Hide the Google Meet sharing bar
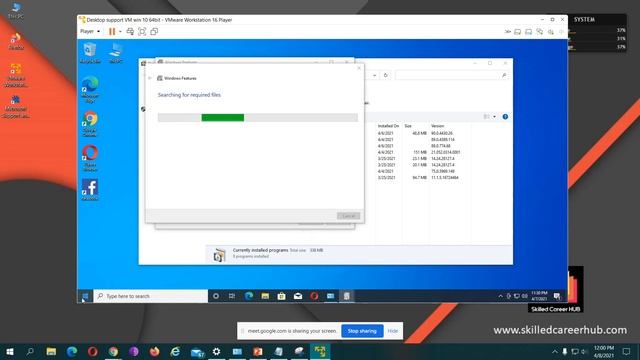The image size is (640, 360). (393, 331)
